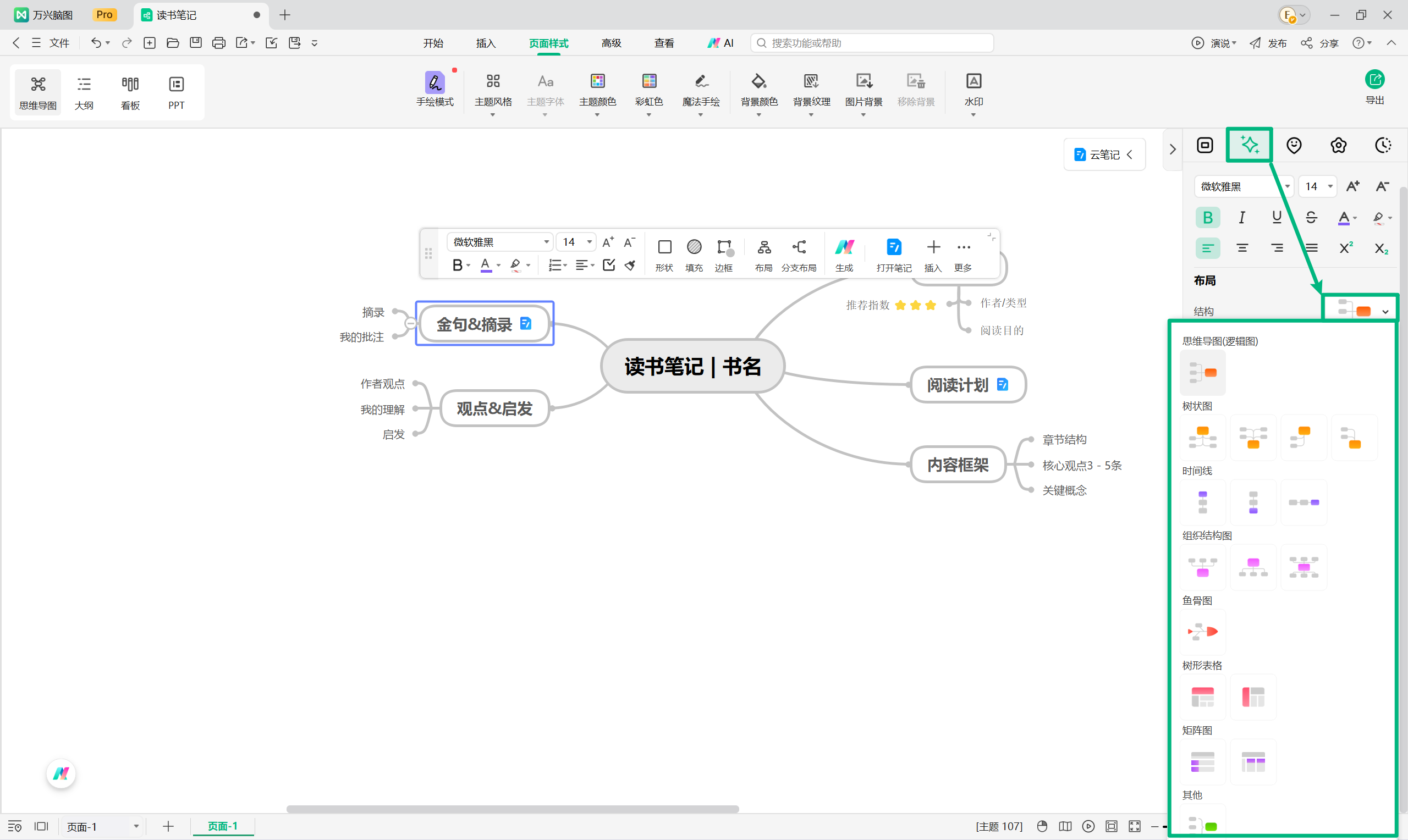Open the 开始 ribbon tab
This screenshot has height=840, width=1408.
click(x=433, y=43)
